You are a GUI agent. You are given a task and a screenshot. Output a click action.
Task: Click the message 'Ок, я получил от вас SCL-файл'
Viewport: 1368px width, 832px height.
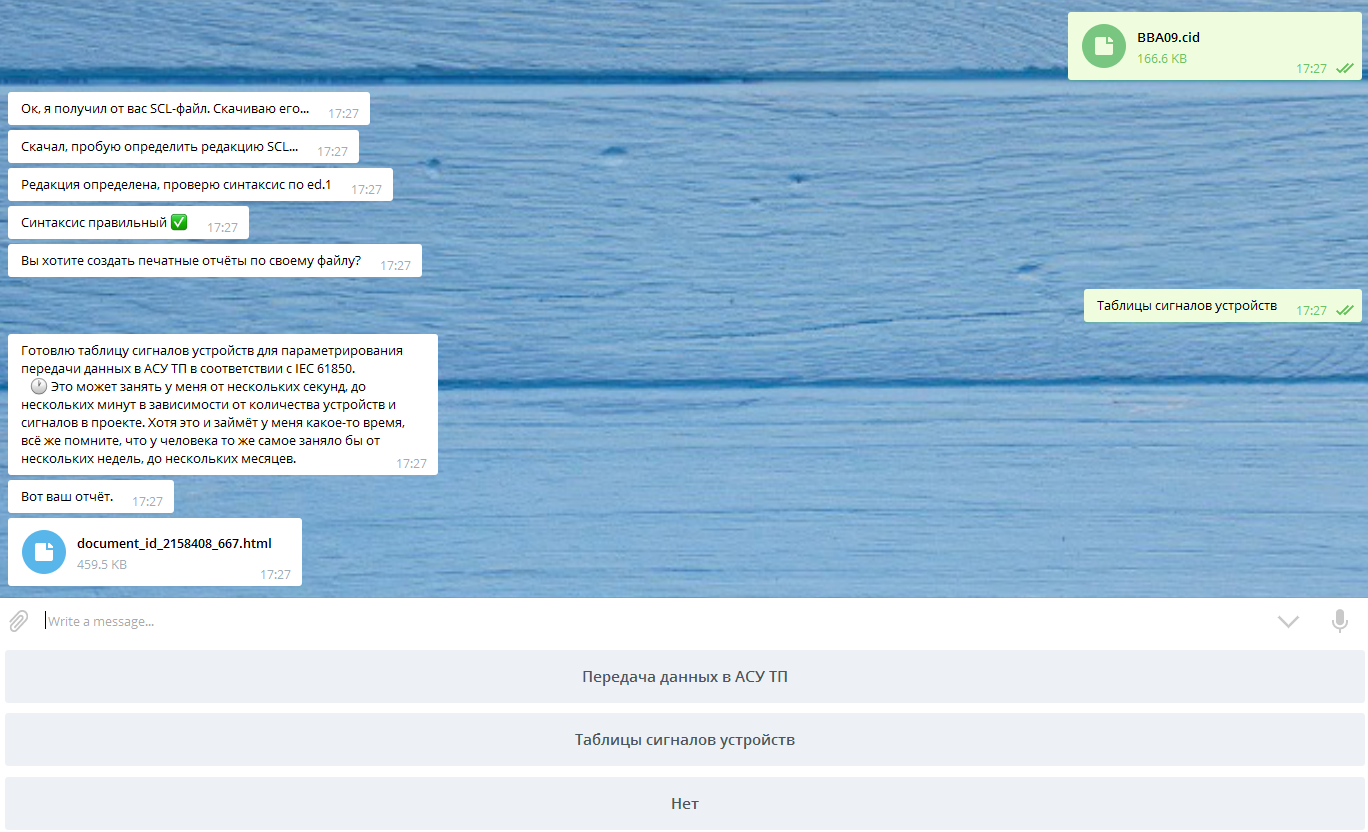(x=189, y=109)
